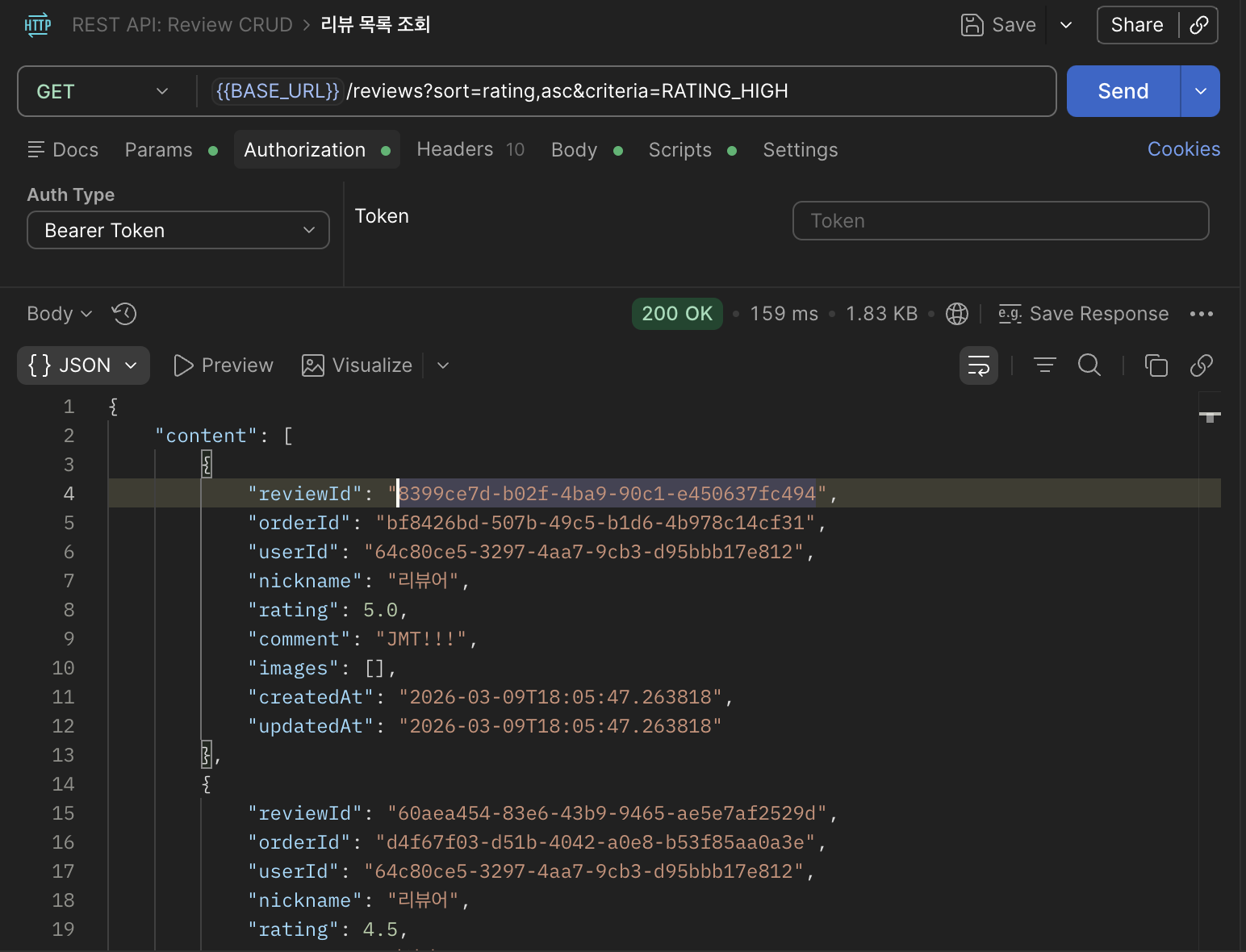
Task: Click the Share button
Action: click(x=1137, y=25)
